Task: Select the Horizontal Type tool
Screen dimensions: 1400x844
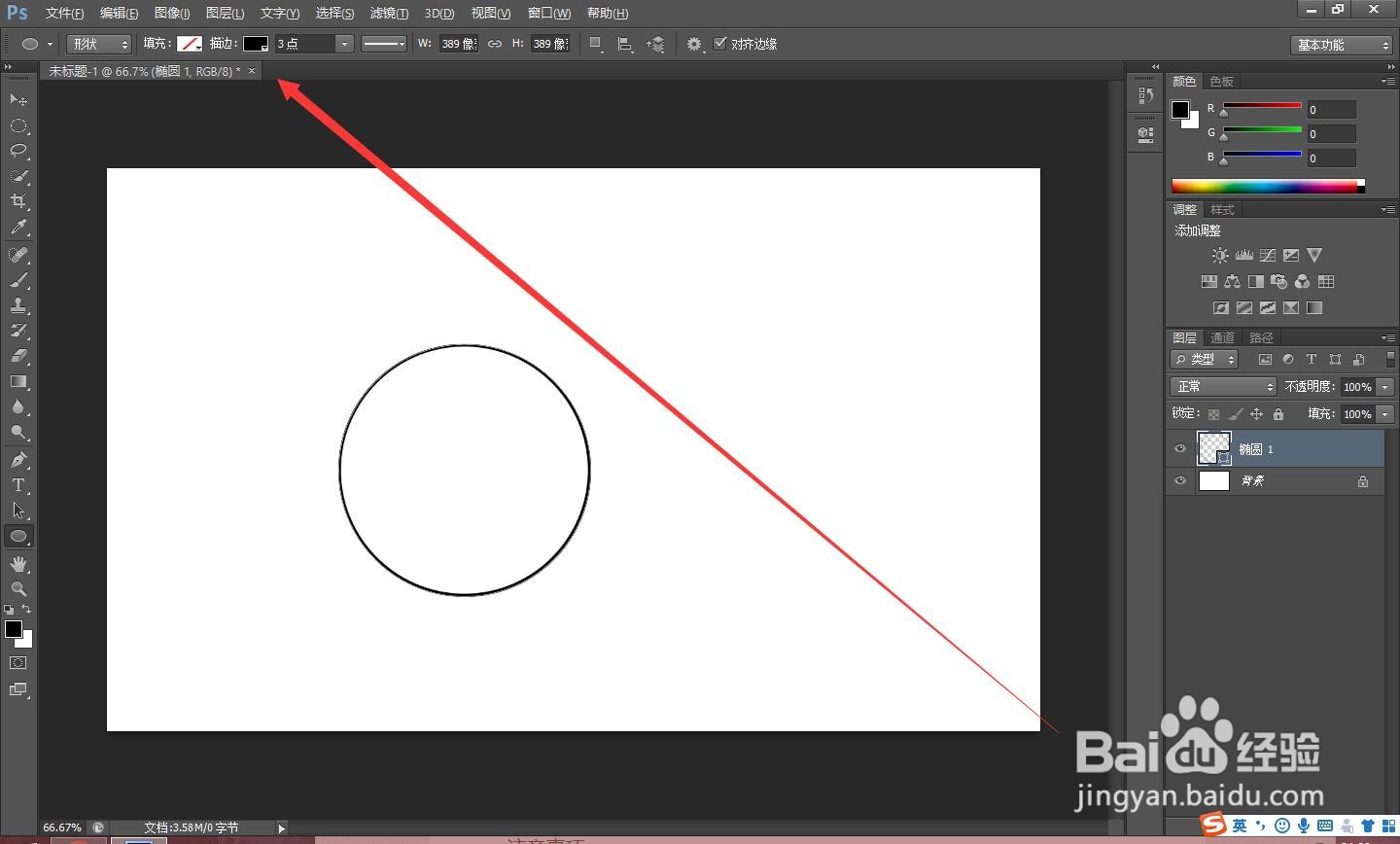Action: (17, 485)
